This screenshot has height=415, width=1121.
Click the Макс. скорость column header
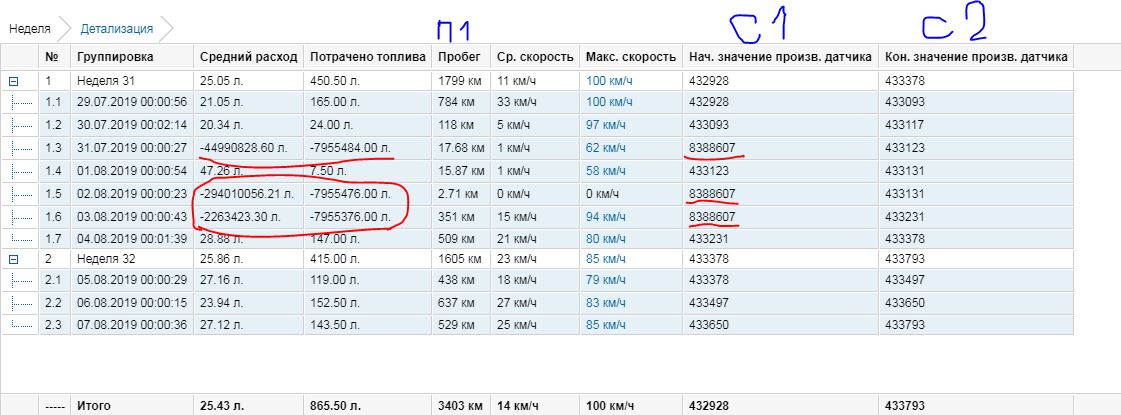coord(630,58)
